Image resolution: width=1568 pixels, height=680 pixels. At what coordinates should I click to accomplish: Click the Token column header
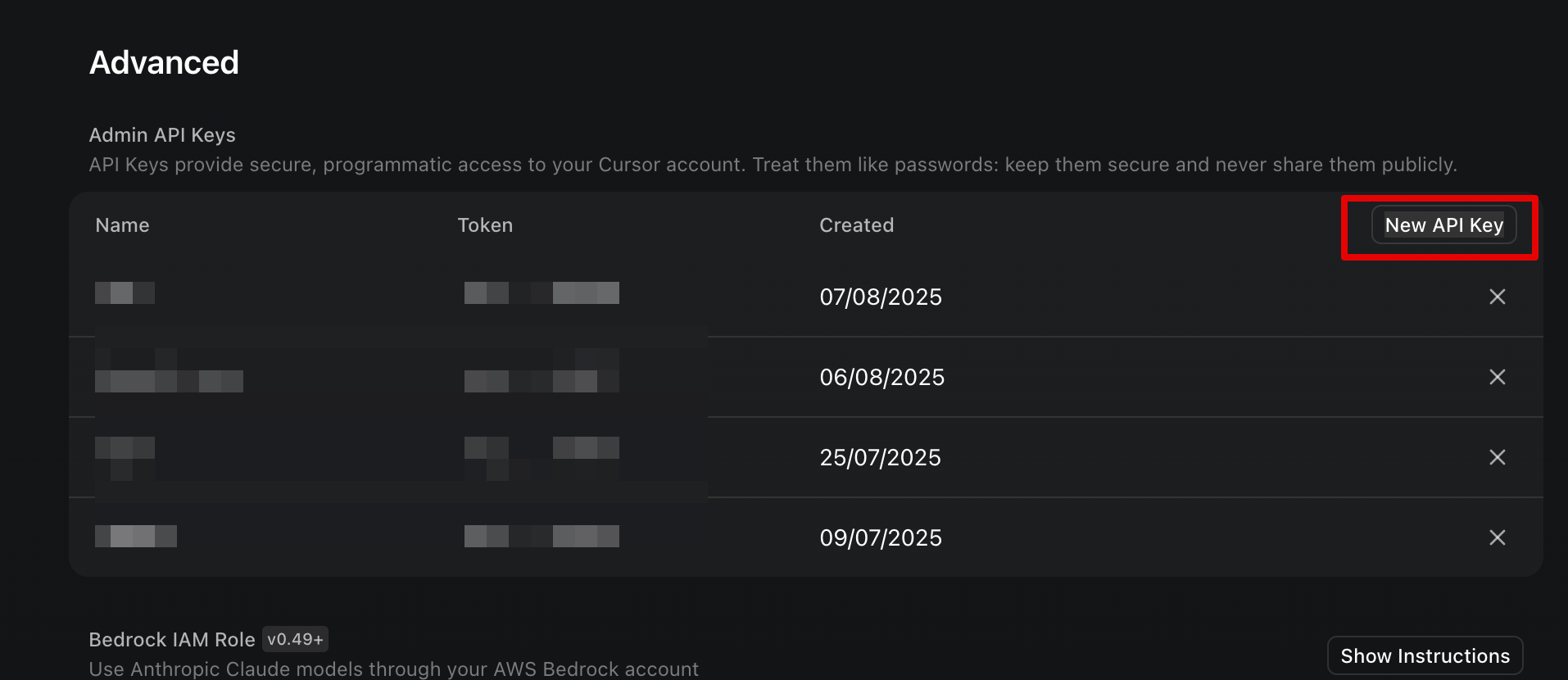[485, 225]
